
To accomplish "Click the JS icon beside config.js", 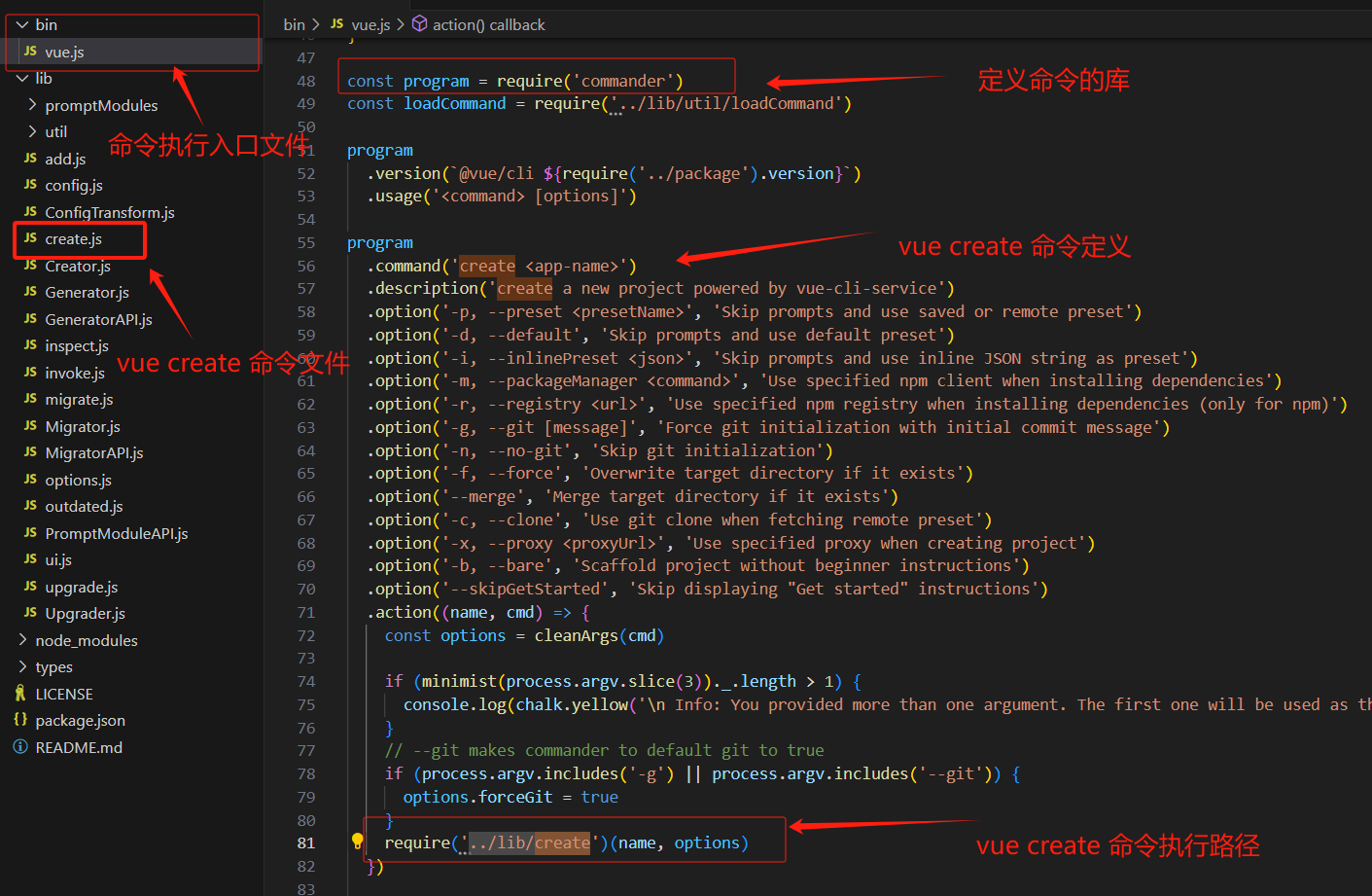I will coord(30,185).
